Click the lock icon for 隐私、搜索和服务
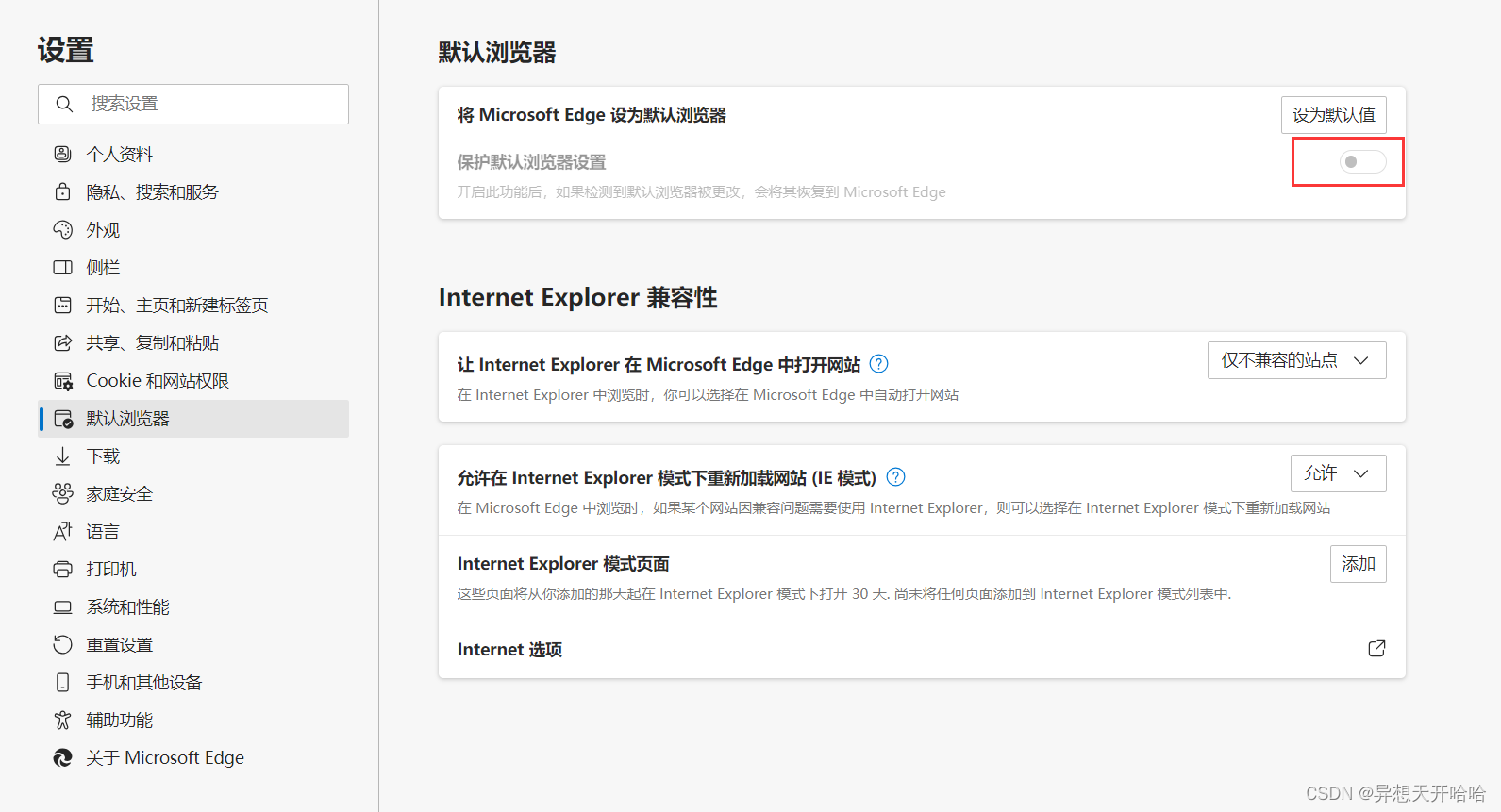This screenshot has height=812, width=1501. [62, 191]
